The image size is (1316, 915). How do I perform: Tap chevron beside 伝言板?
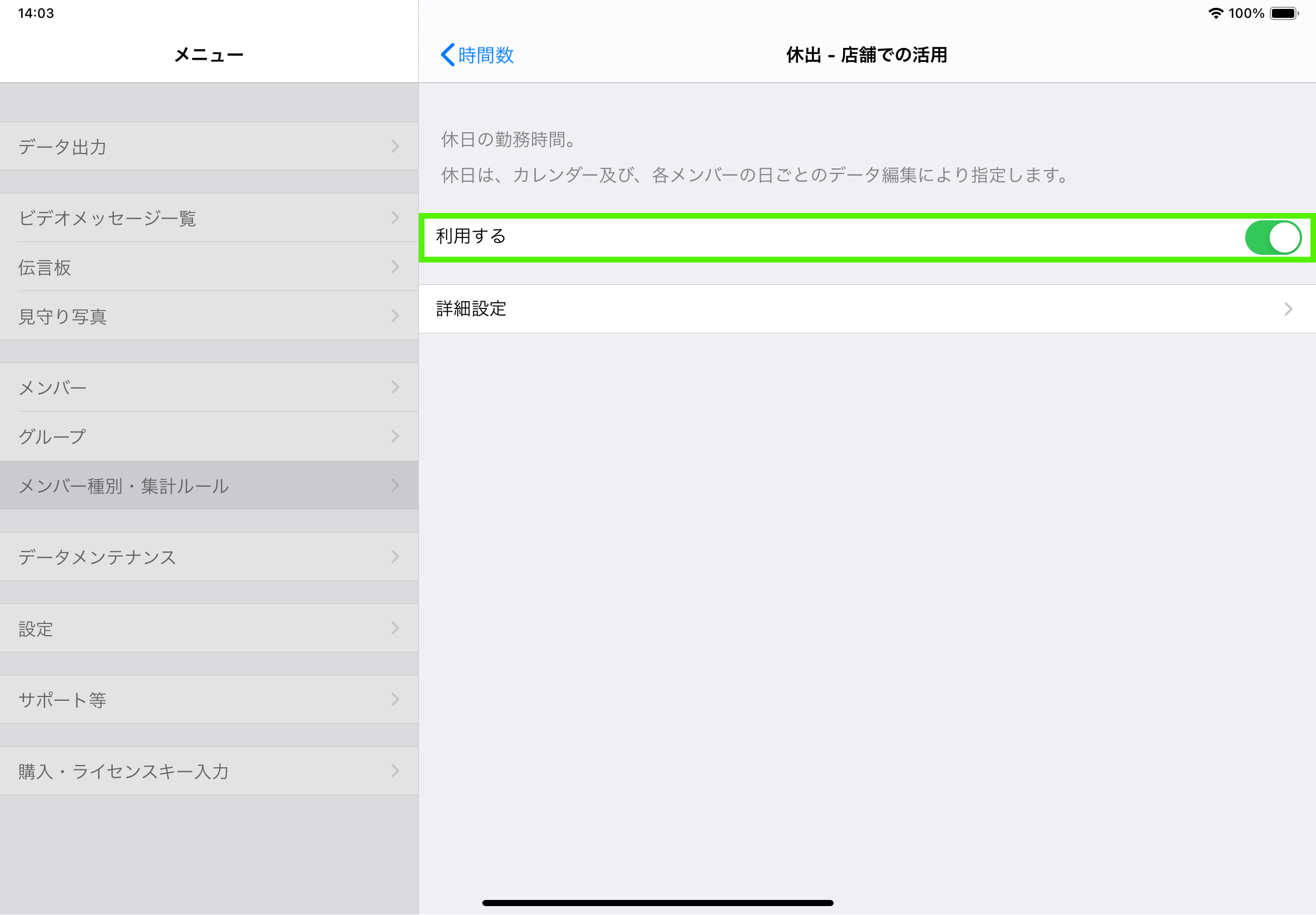pyautogui.click(x=395, y=267)
